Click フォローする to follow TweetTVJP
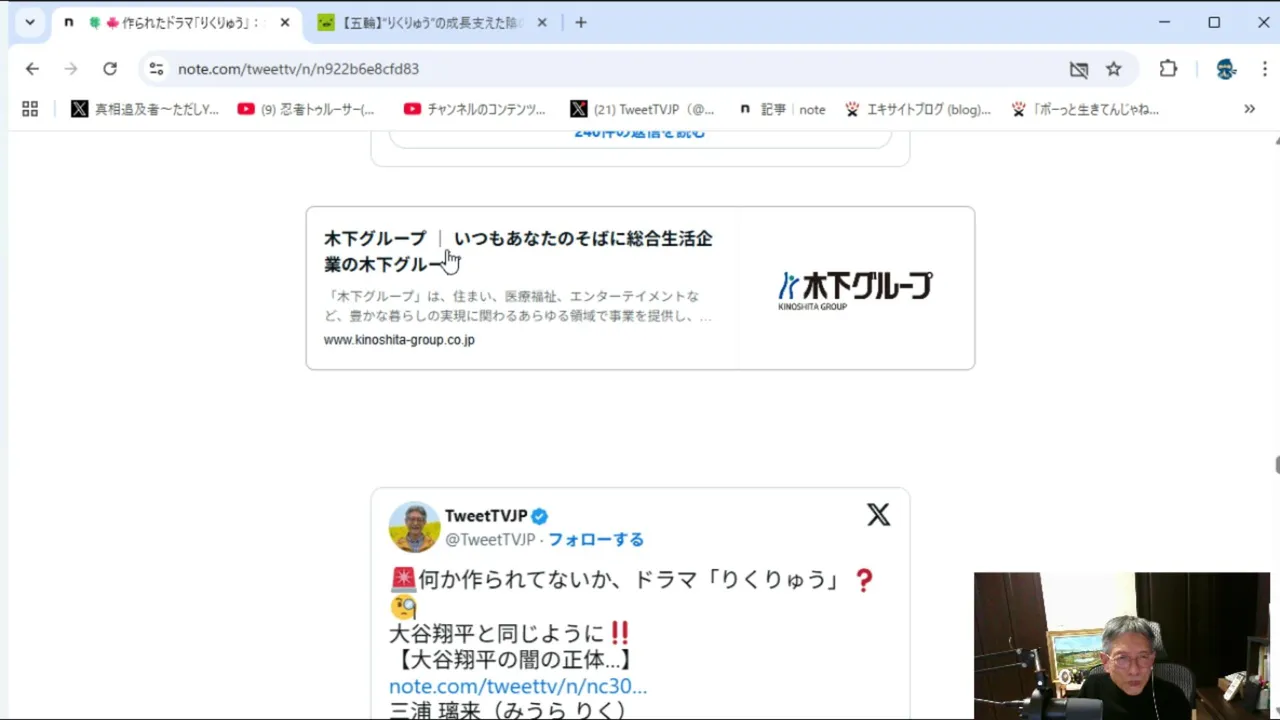This screenshot has width=1280, height=720. point(596,540)
